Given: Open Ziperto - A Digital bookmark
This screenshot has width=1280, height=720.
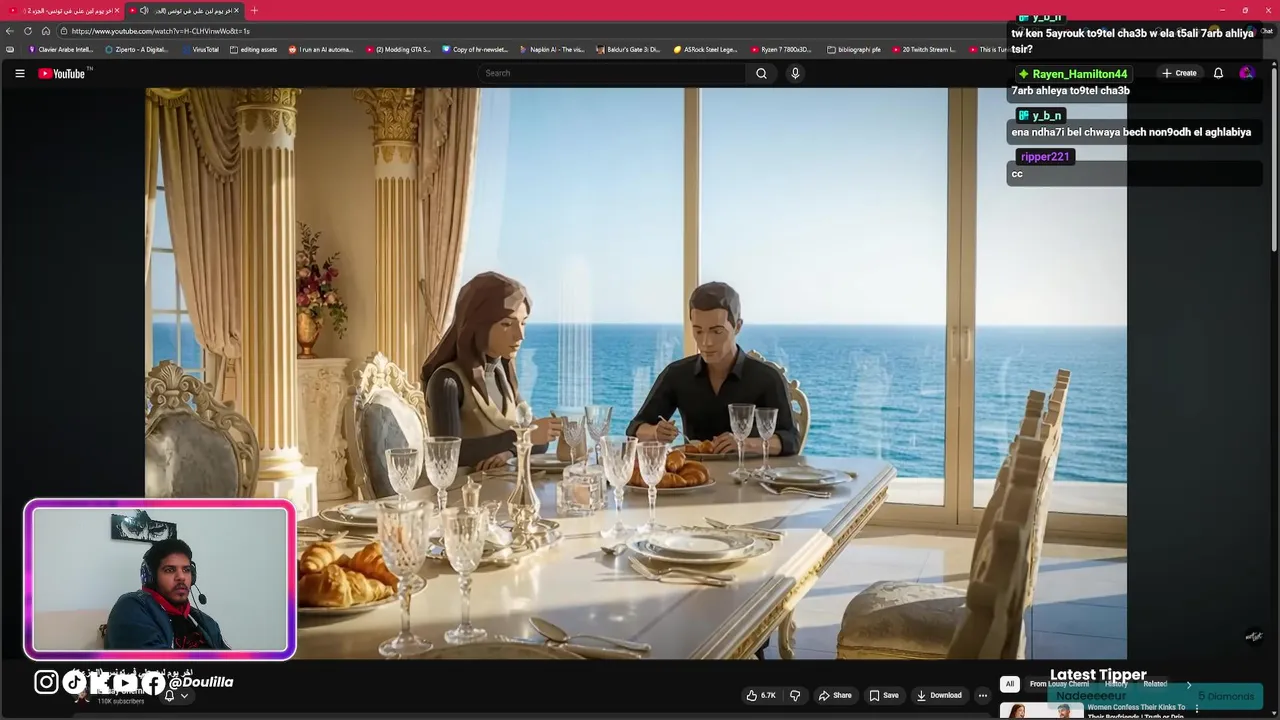Looking at the screenshot, I should click(x=137, y=49).
